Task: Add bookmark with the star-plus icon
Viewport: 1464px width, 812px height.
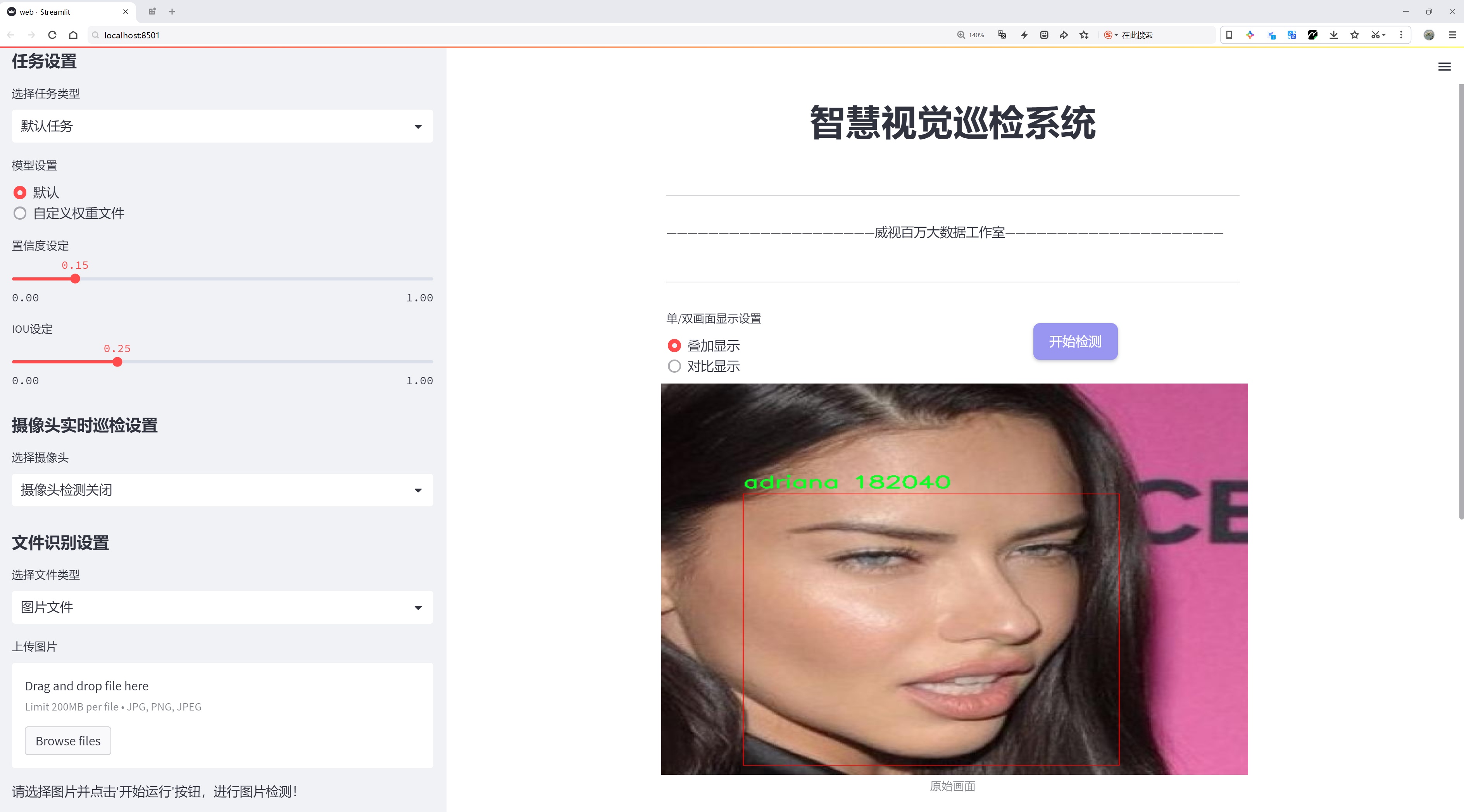Action: [1085, 35]
